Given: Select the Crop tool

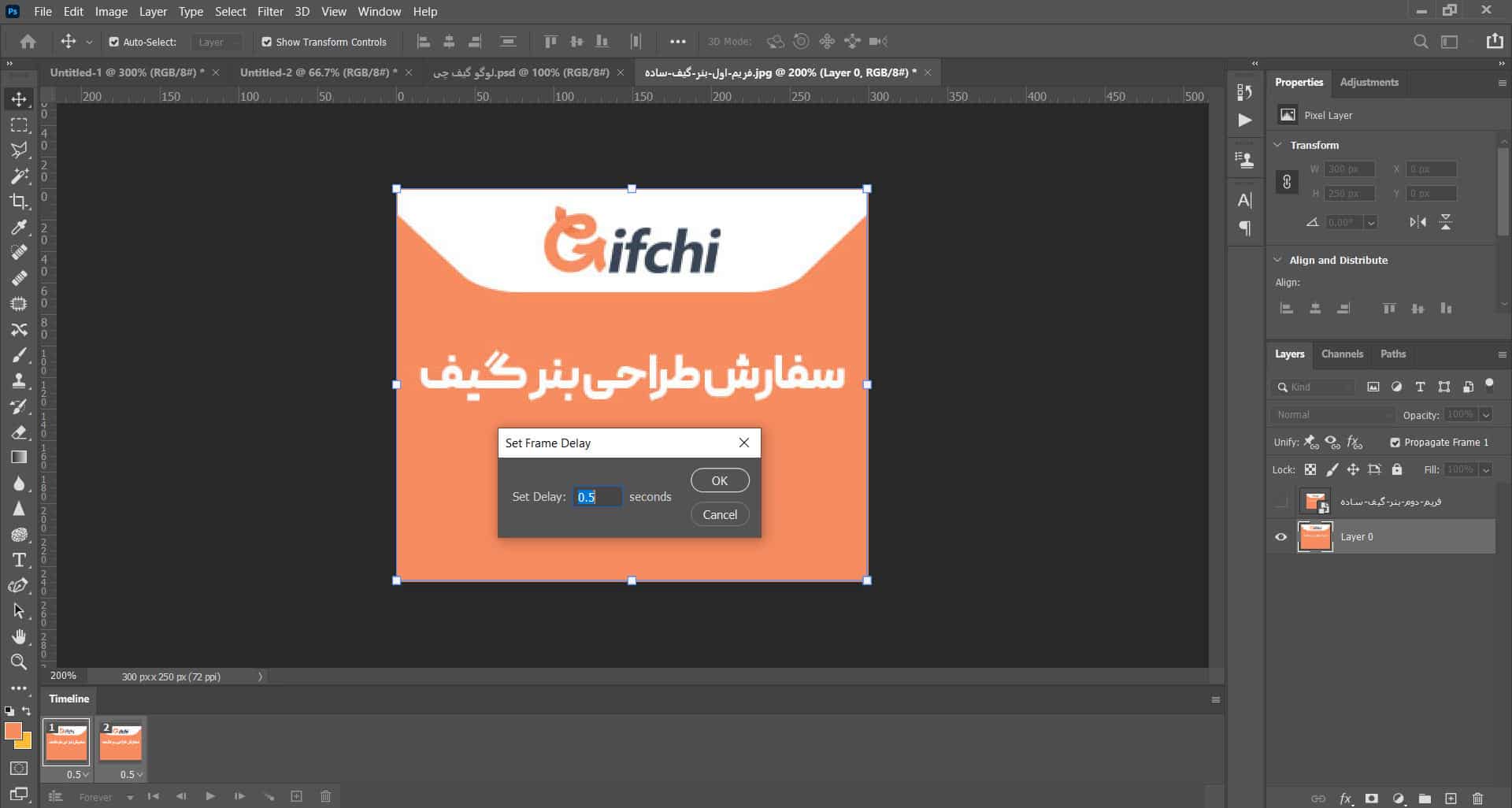Looking at the screenshot, I should 19,202.
